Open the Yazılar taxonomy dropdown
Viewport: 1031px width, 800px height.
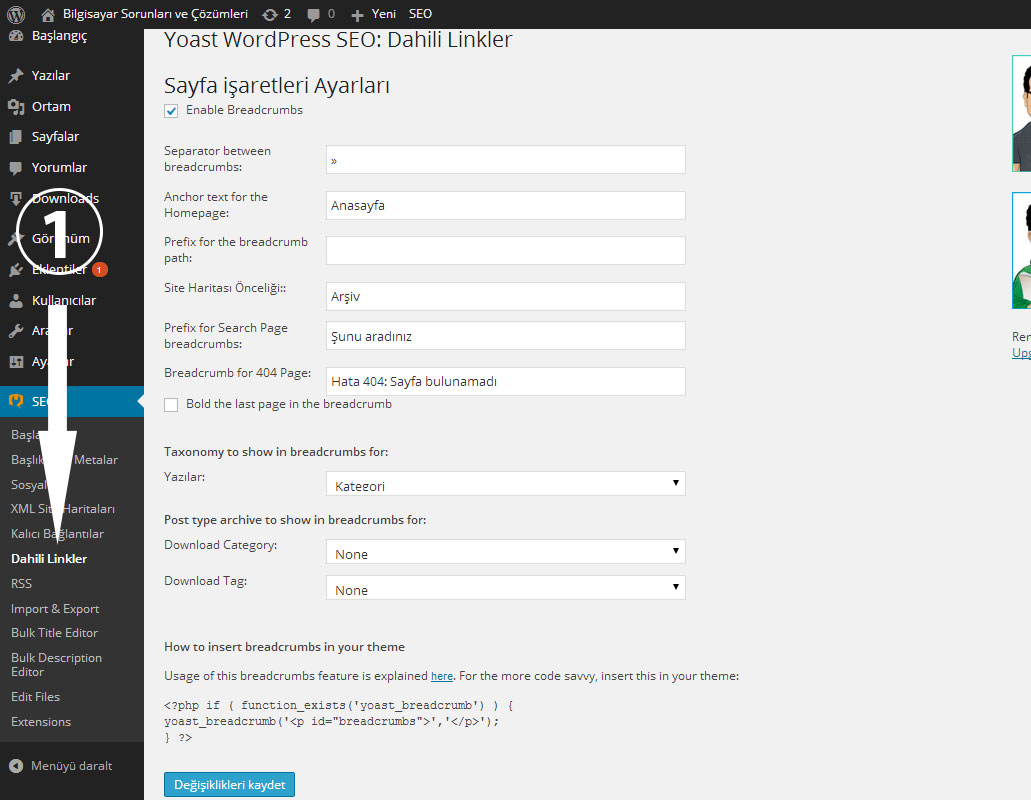click(x=506, y=484)
